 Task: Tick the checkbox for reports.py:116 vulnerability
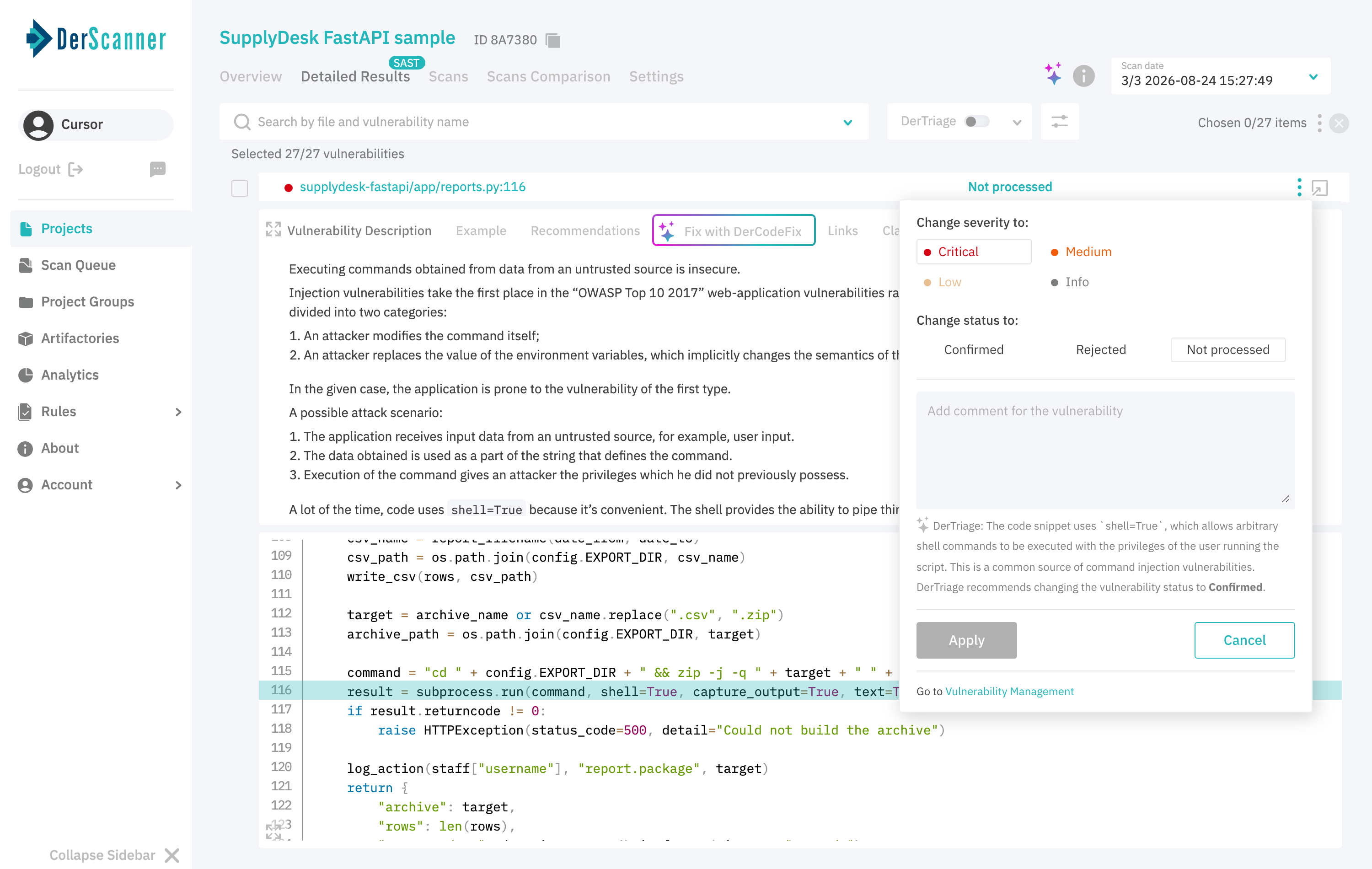tap(240, 188)
